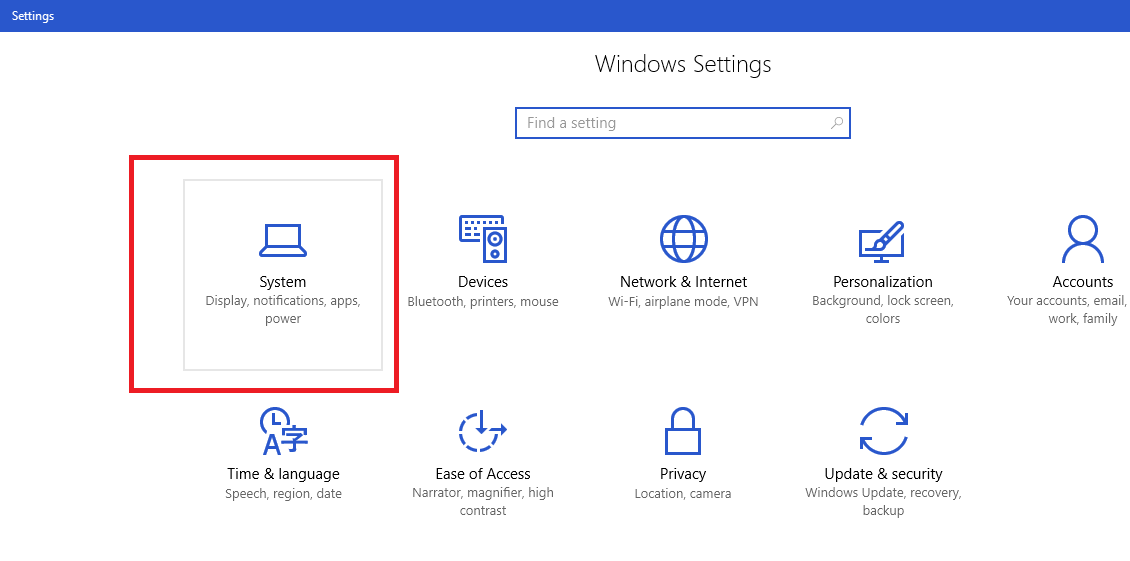Open the Network & Internet label
The height and width of the screenshot is (561, 1130).
(683, 282)
